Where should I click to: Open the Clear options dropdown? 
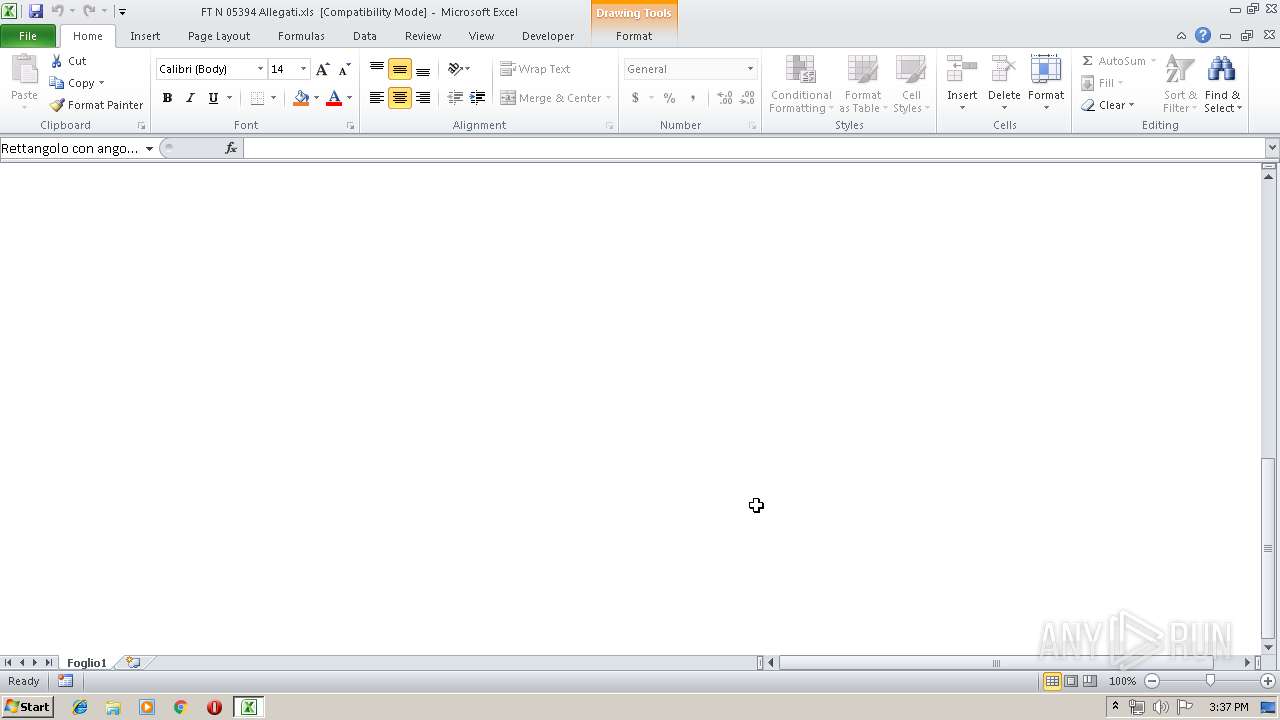click(1131, 105)
